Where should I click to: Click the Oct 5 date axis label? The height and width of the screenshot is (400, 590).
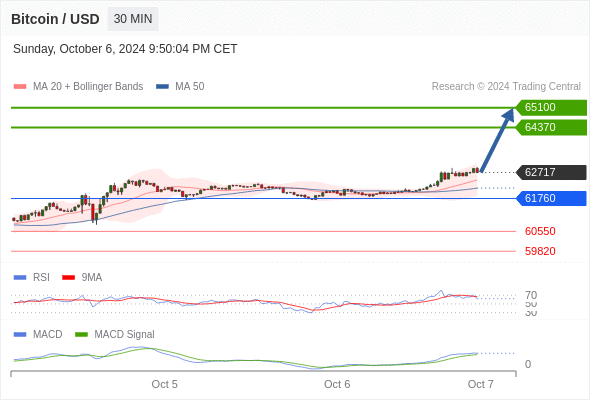click(164, 384)
